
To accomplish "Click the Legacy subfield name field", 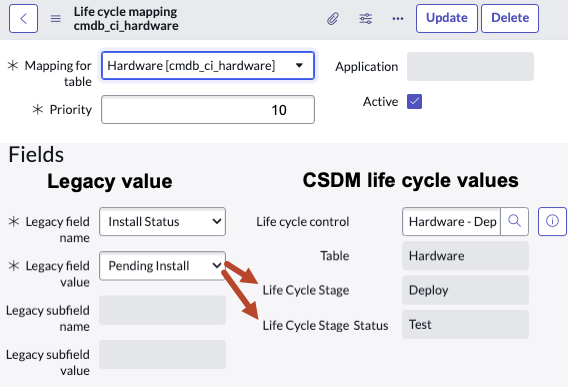I will 162,310.
